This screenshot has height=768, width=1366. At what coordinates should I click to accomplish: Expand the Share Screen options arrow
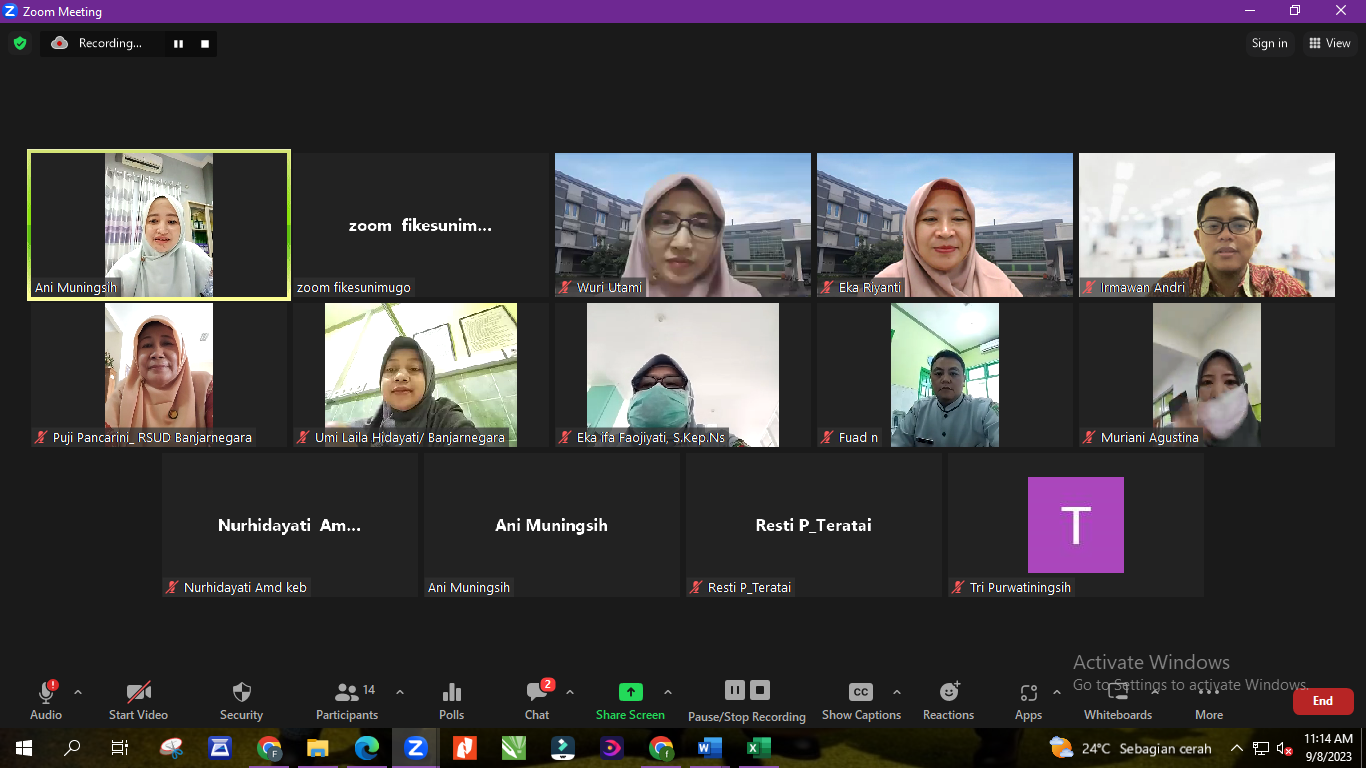pos(668,692)
